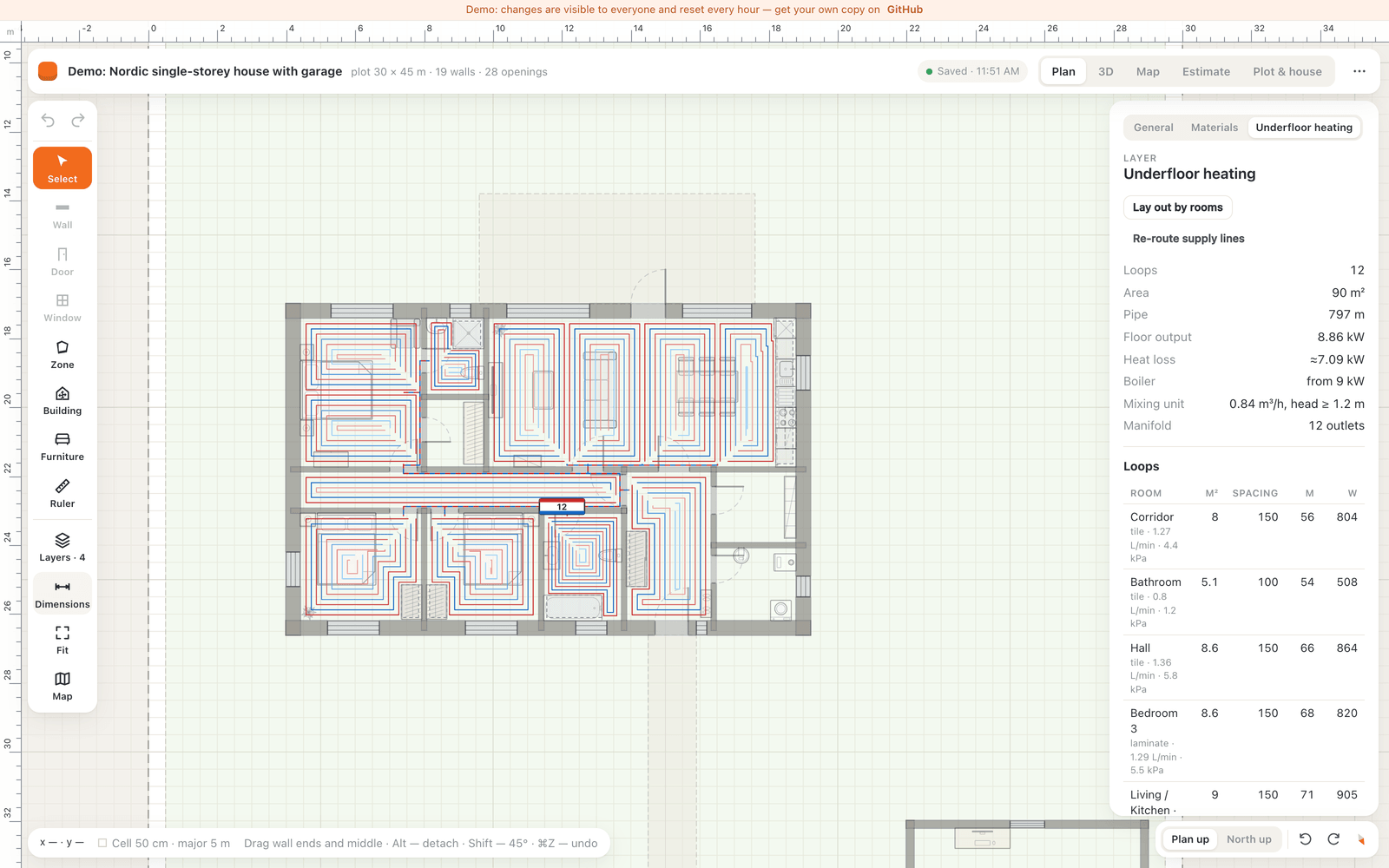Select the Underfloor heating panel tab
This screenshot has width=1389, height=868.
1304,128
